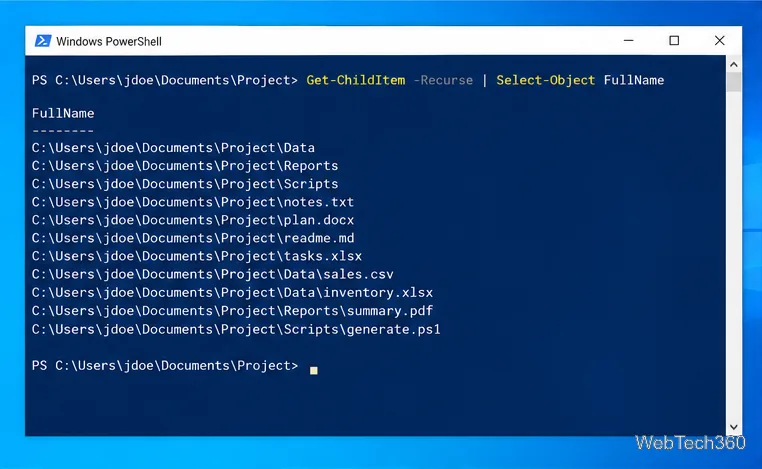Viewport: 762px width, 469px height.
Task: Click the Project\Reports path line
Action: tap(185, 166)
